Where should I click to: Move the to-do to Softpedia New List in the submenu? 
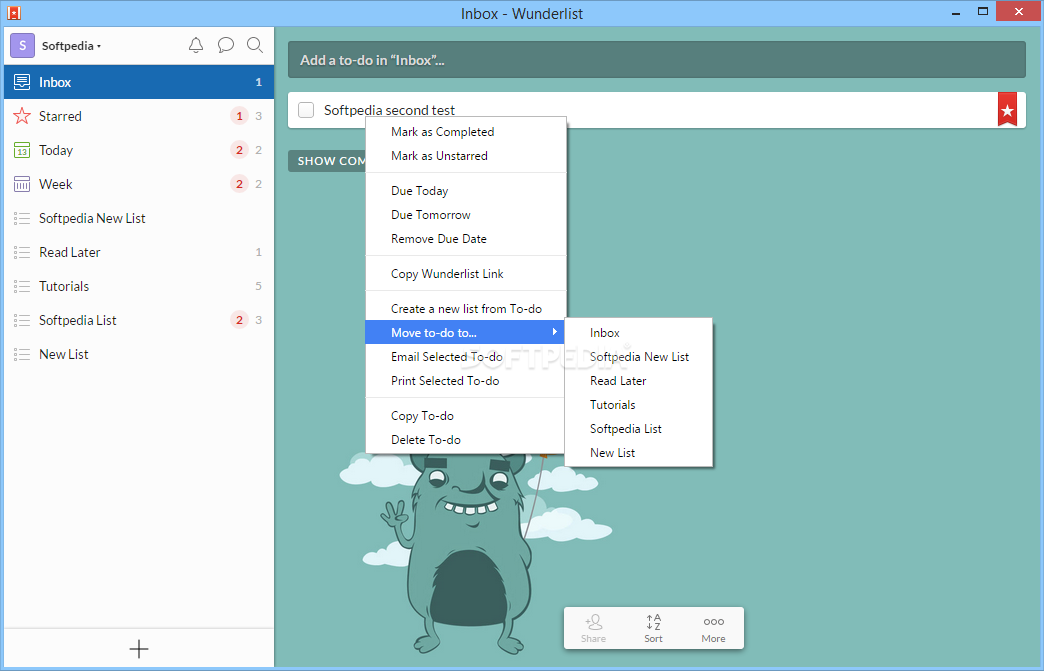(x=639, y=357)
